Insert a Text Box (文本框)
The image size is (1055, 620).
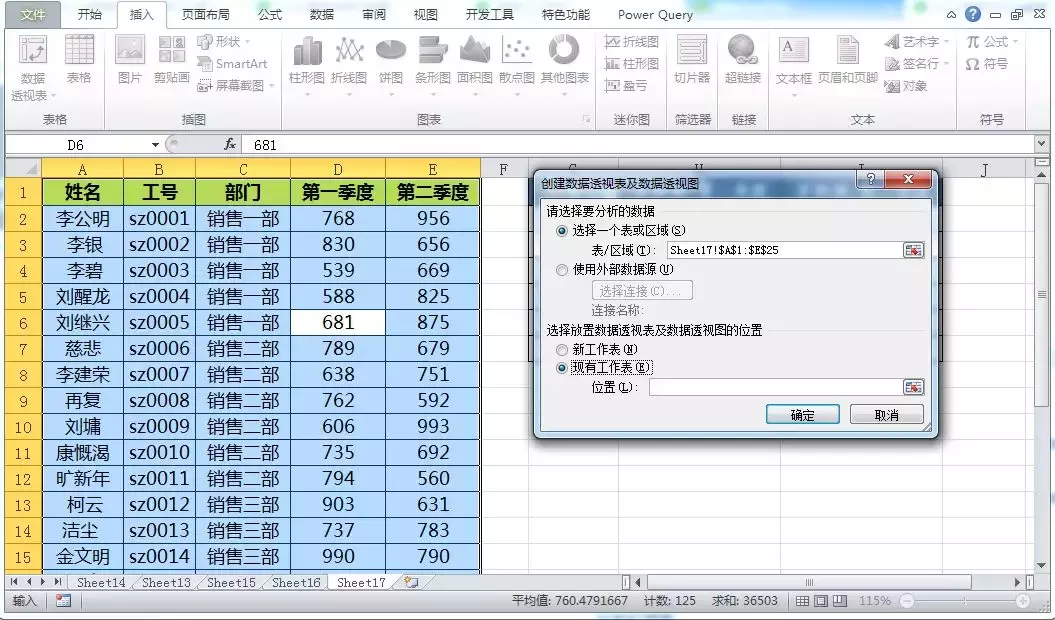click(793, 66)
